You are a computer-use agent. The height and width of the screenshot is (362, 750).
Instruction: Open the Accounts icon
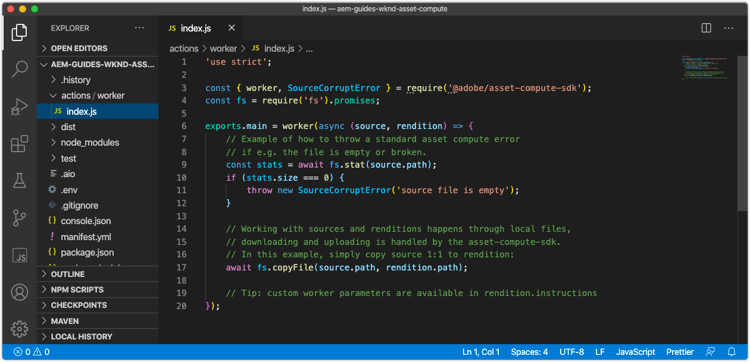19,292
